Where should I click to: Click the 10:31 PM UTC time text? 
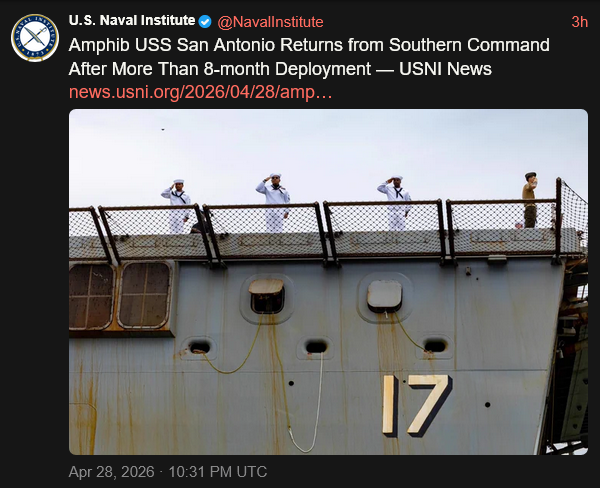tap(218, 472)
